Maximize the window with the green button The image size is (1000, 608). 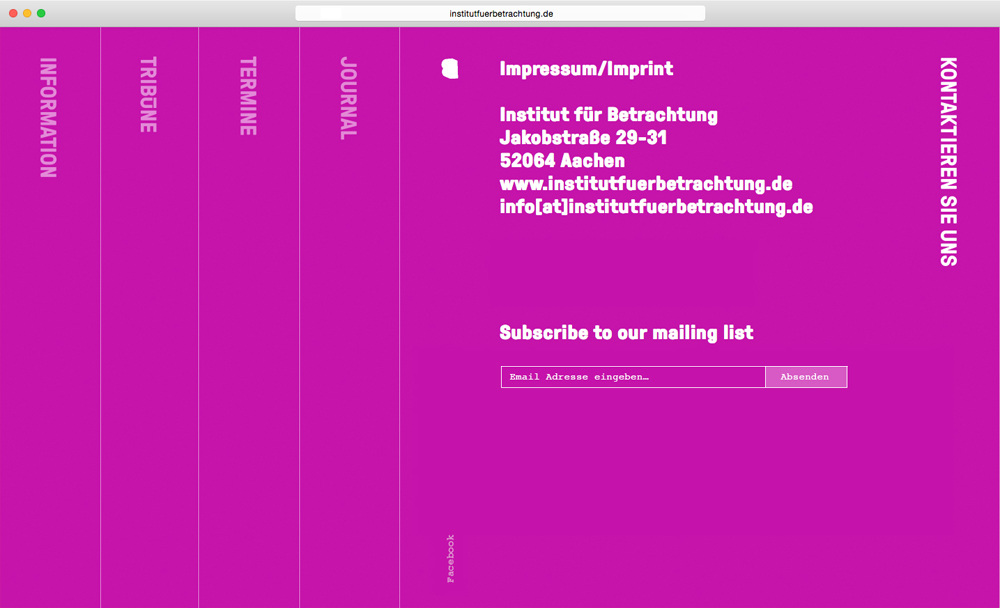(x=41, y=13)
